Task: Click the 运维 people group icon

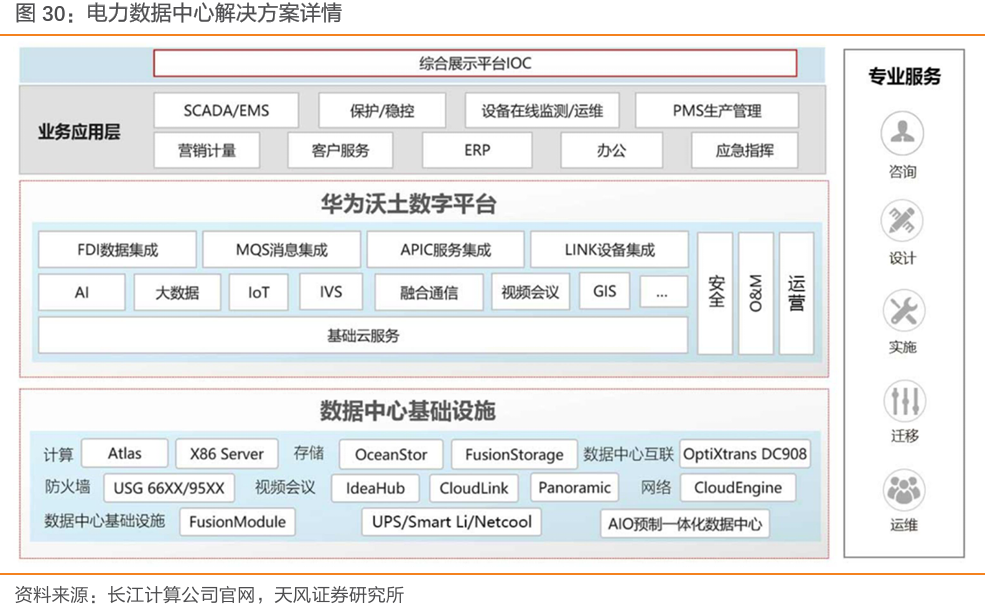Action: click(x=904, y=490)
